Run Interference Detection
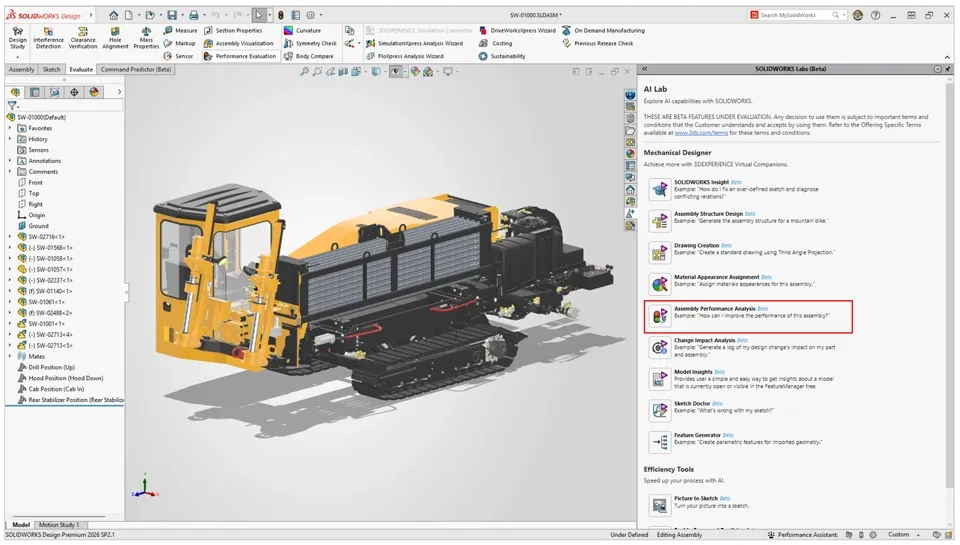960x545 pixels. pos(48,38)
